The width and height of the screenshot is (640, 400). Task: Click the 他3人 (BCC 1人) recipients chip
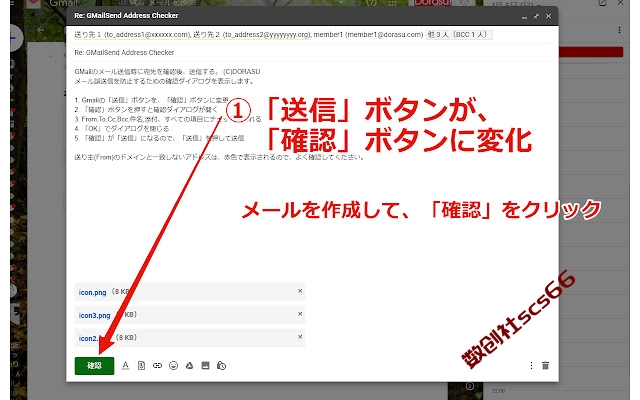pos(459,35)
